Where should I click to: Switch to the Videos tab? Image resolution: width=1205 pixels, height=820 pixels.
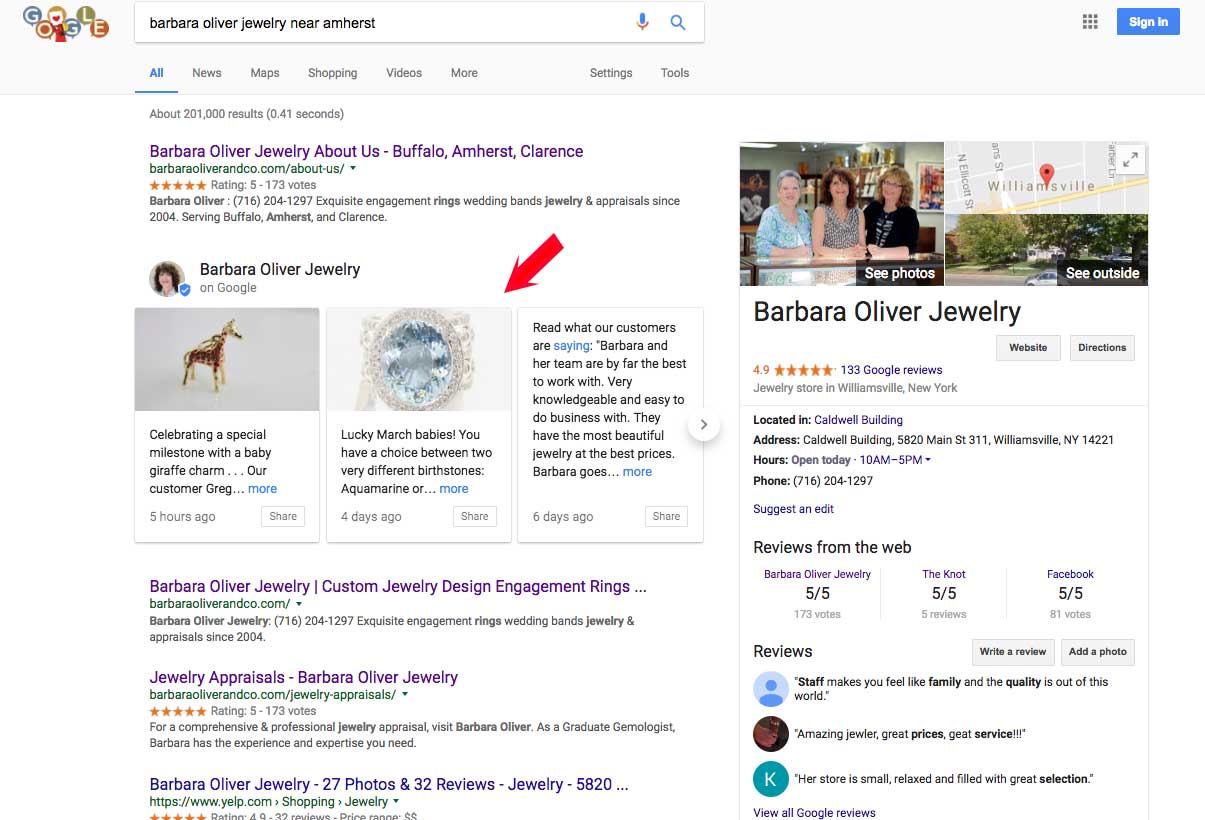pyautogui.click(x=404, y=73)
